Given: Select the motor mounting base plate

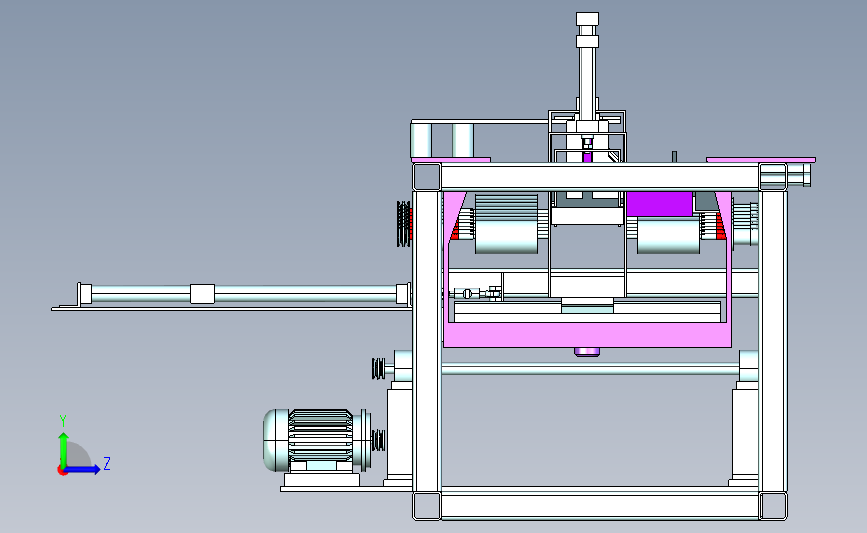Looking at the screenshot, I should 346,488.
